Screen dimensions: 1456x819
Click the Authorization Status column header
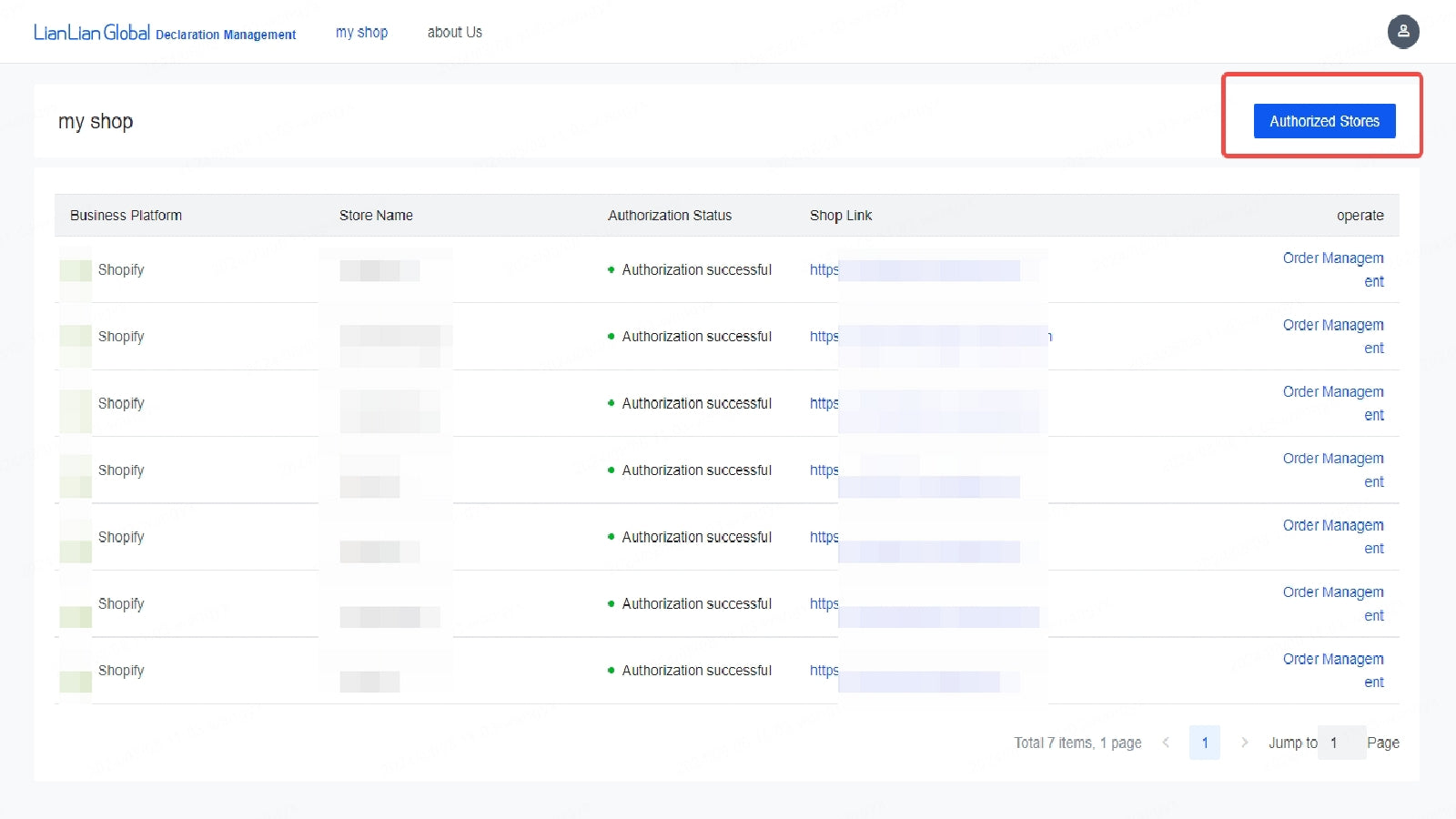tap(669, 216)
